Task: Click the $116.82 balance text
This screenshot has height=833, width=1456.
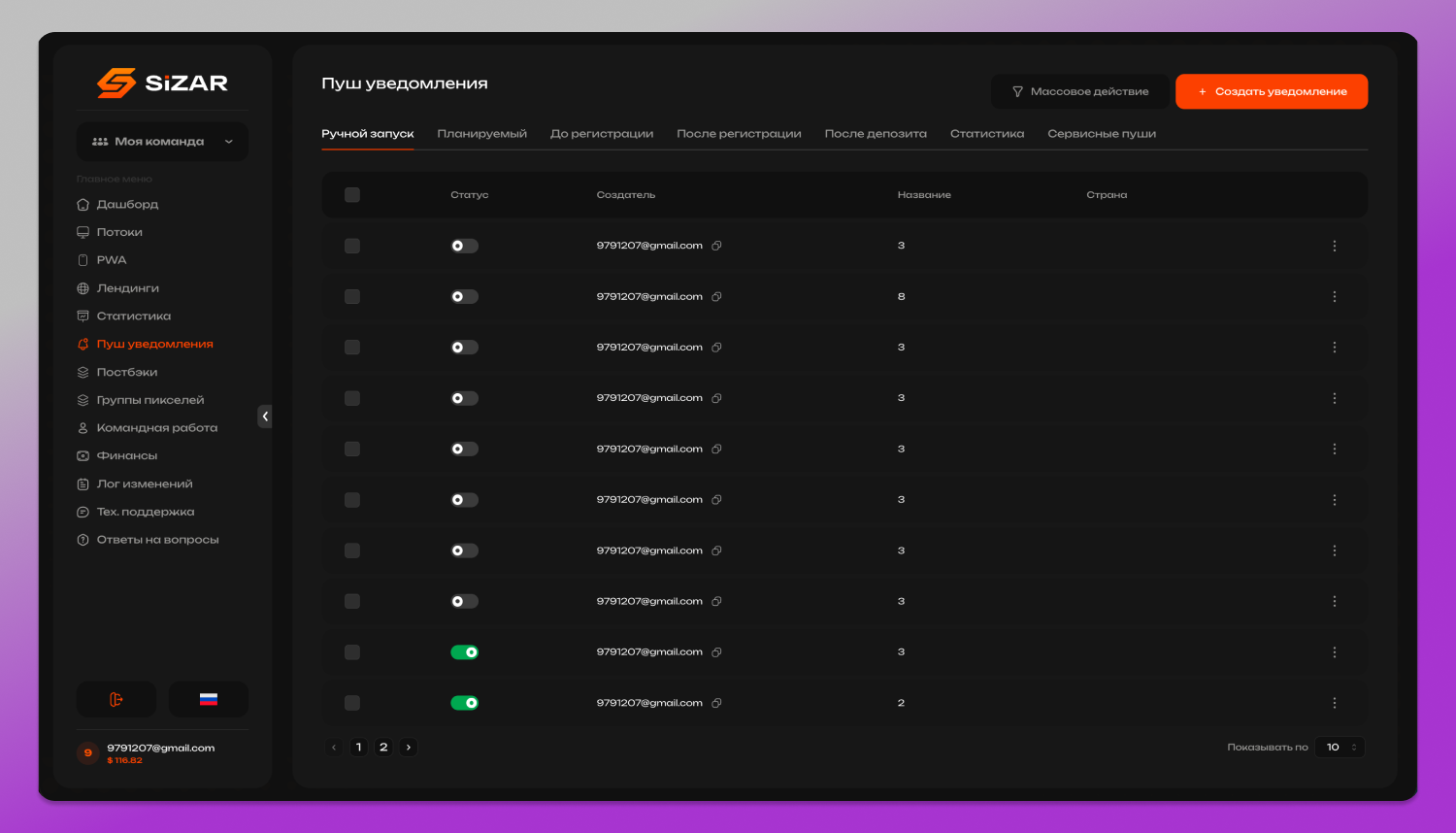Action: point(124,761)
